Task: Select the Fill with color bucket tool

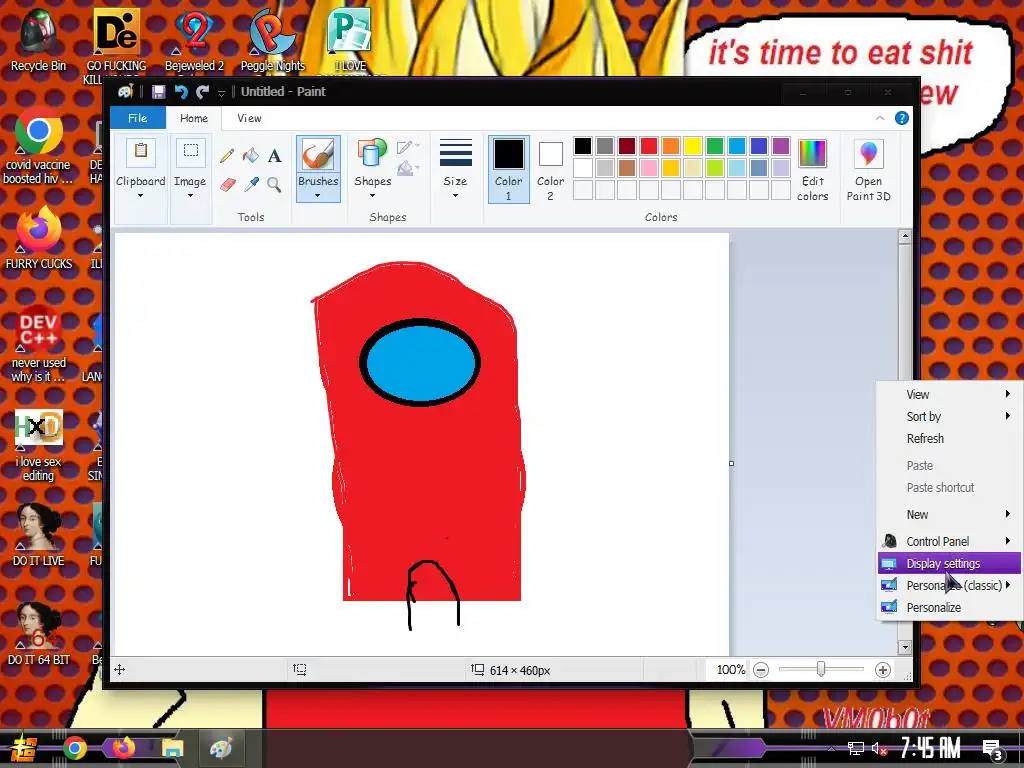Action: 251,155
